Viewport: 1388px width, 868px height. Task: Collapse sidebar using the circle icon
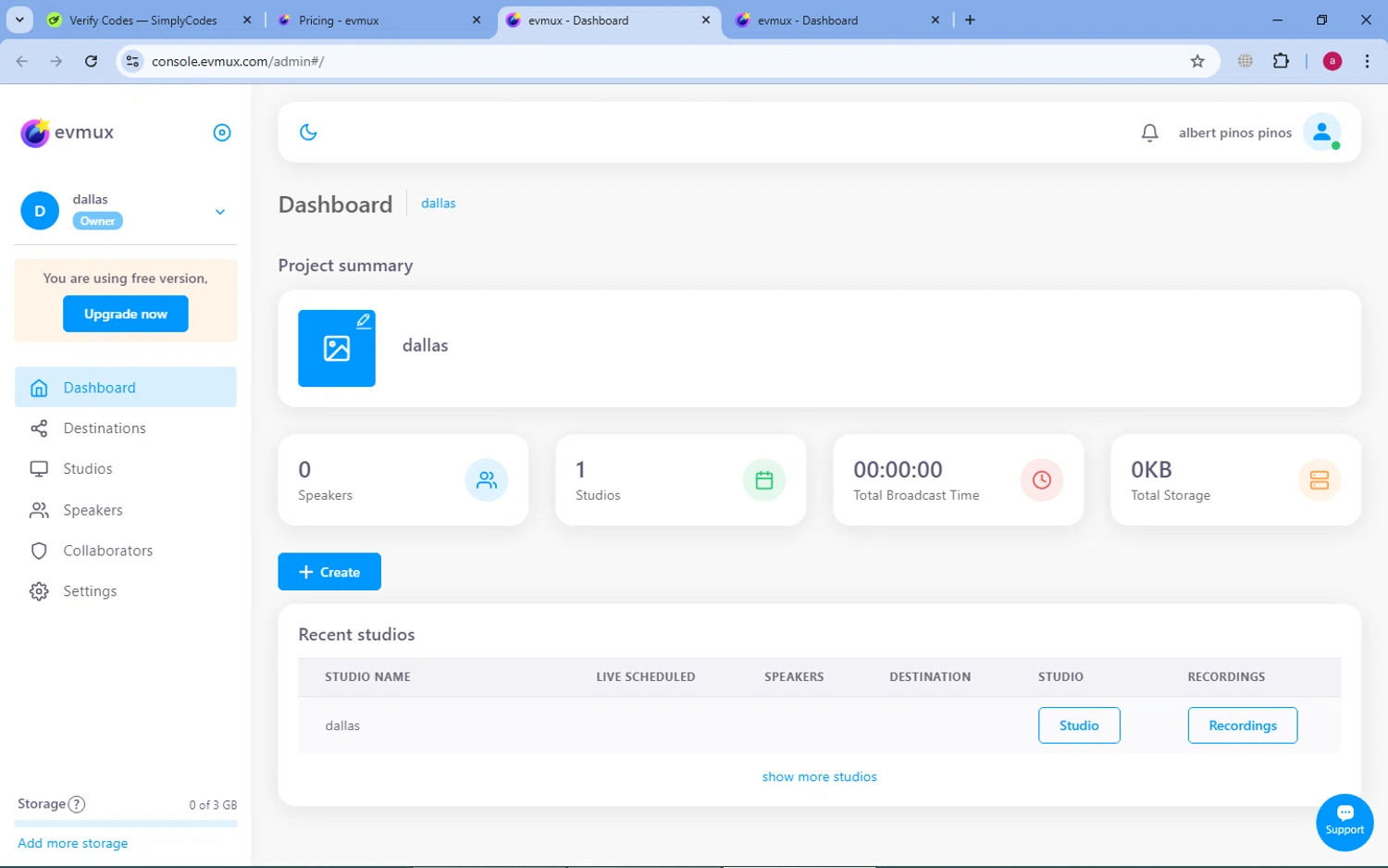coord(222,132)
